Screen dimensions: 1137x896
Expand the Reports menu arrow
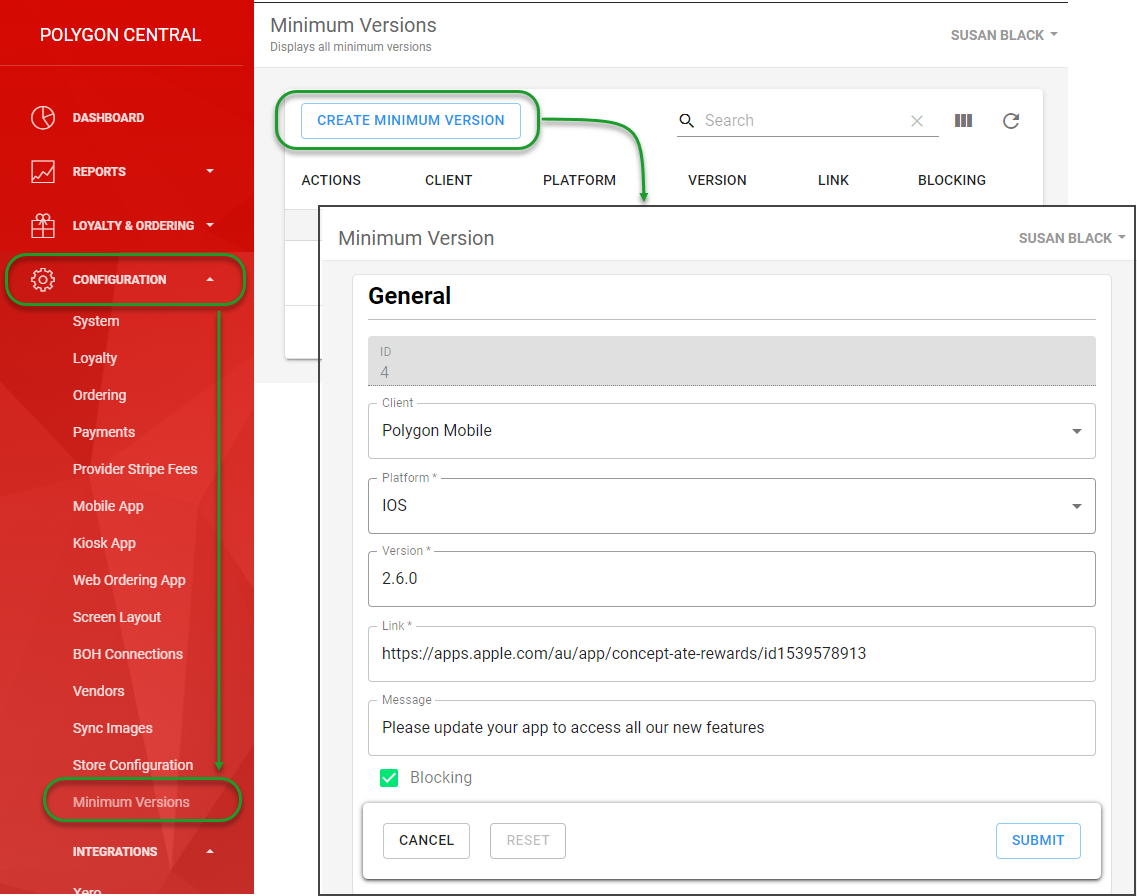coord(210,171)
